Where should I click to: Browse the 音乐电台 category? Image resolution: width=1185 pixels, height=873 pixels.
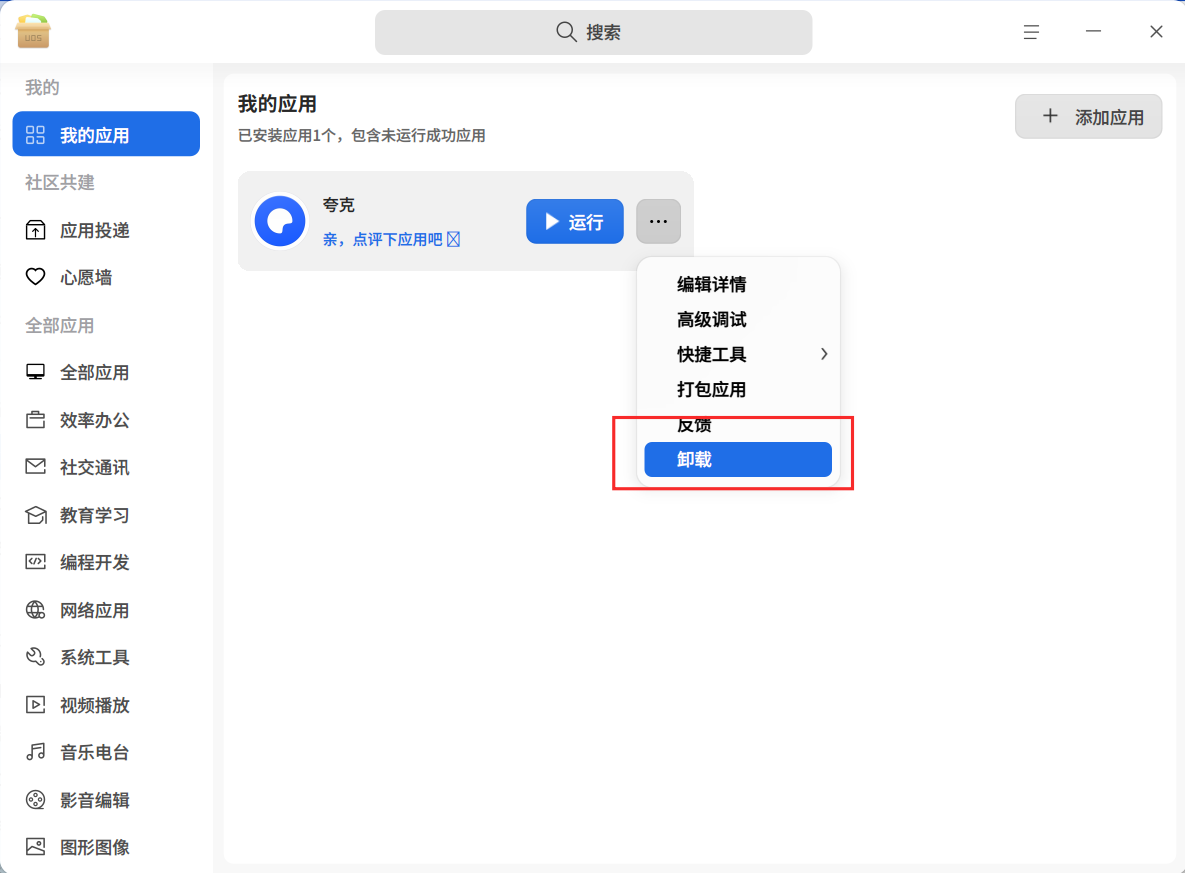point(106,752)
